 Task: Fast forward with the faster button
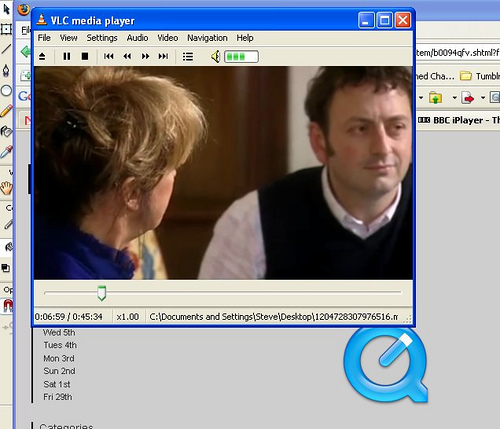[x=145, y=56]
